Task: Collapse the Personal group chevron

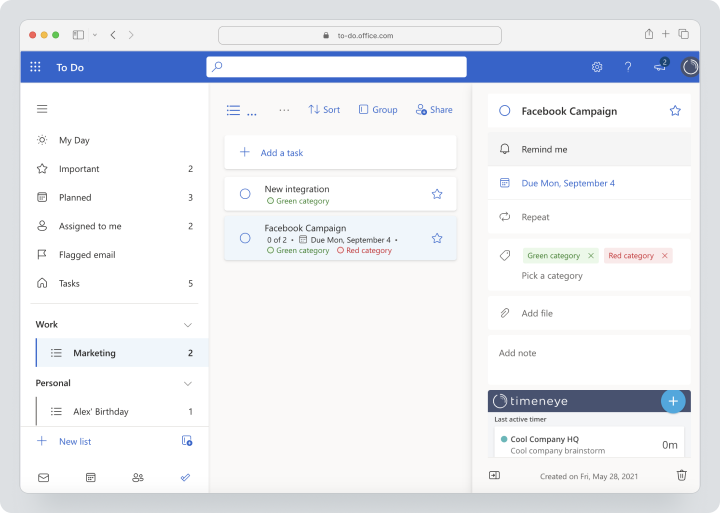Action: pos(187,383)
